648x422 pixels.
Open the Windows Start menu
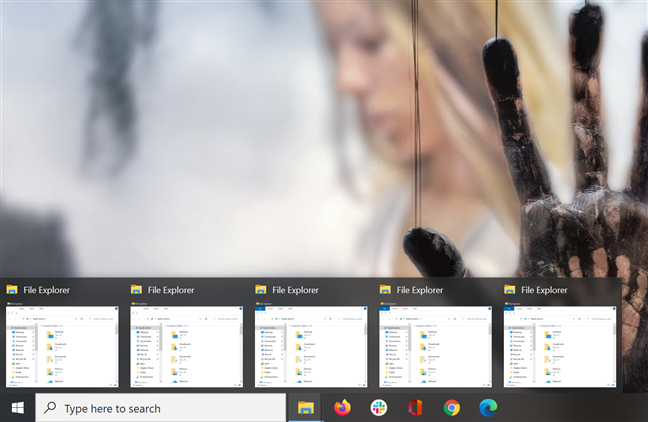click(17, 408)
